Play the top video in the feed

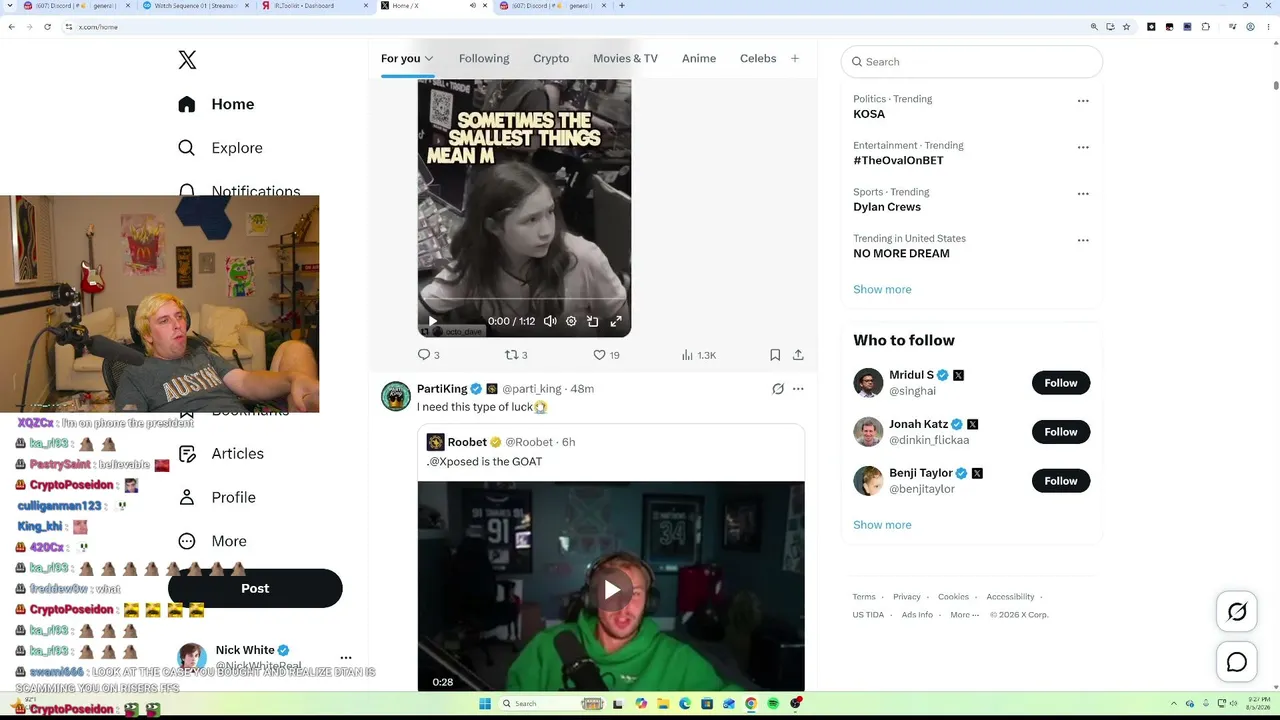[432, 321]
